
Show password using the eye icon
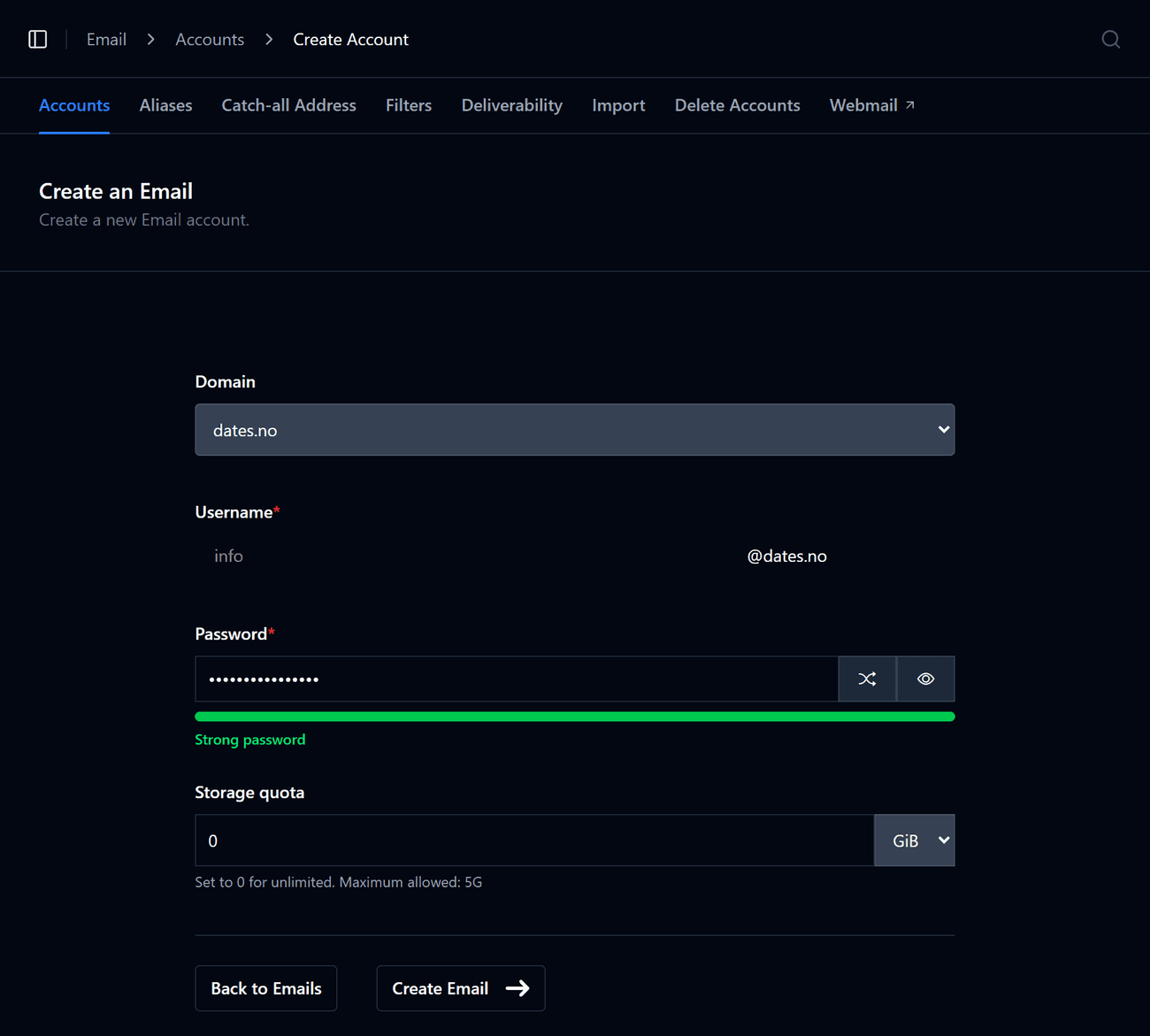pos(925,679)
